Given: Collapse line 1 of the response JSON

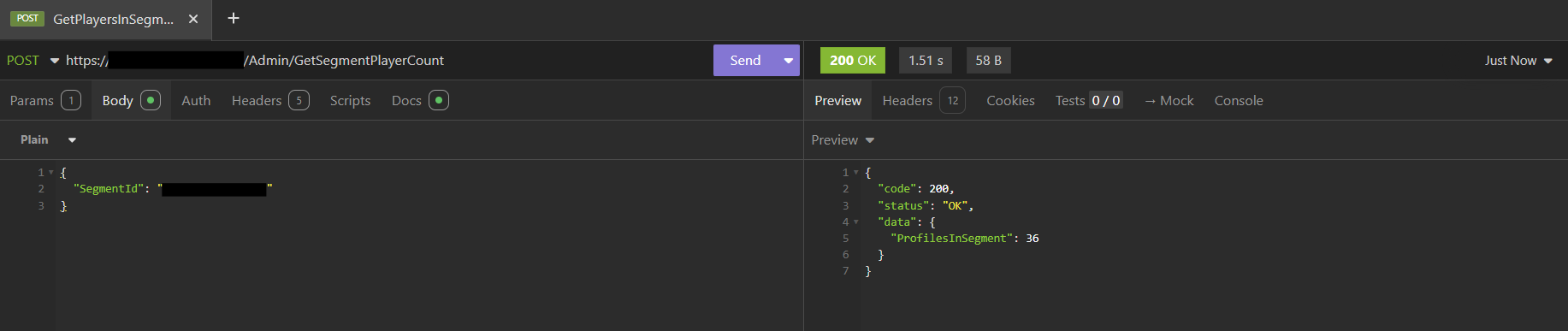Looking at the screenshot, I should click(856, 173).
